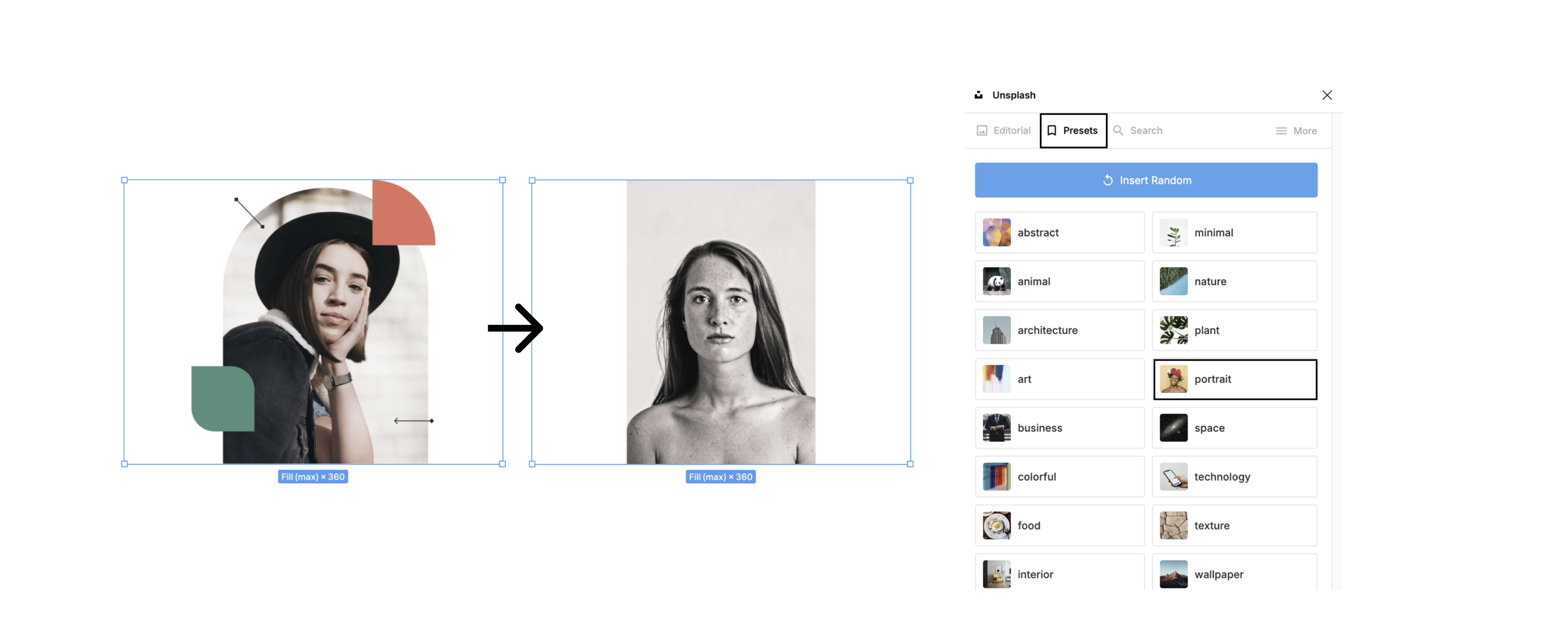Choose the art preset
The width and height of the screenshot is (1568, 640).
click(x=1060, y=379)
